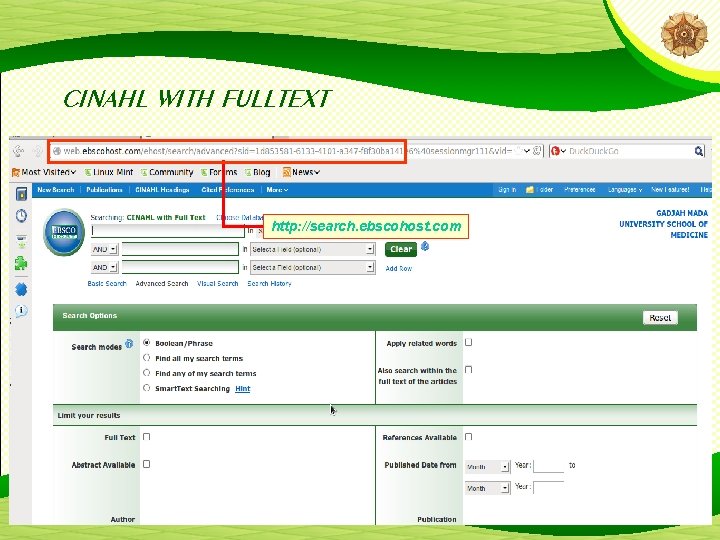Click the globe site-identity icon in address bar
The width and height of the screenshot is (720, 540).
[57, 151]
